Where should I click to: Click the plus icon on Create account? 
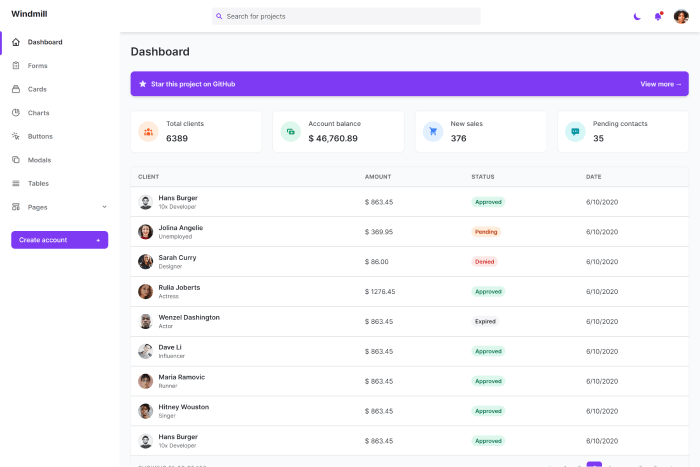(x=98, y=240)
